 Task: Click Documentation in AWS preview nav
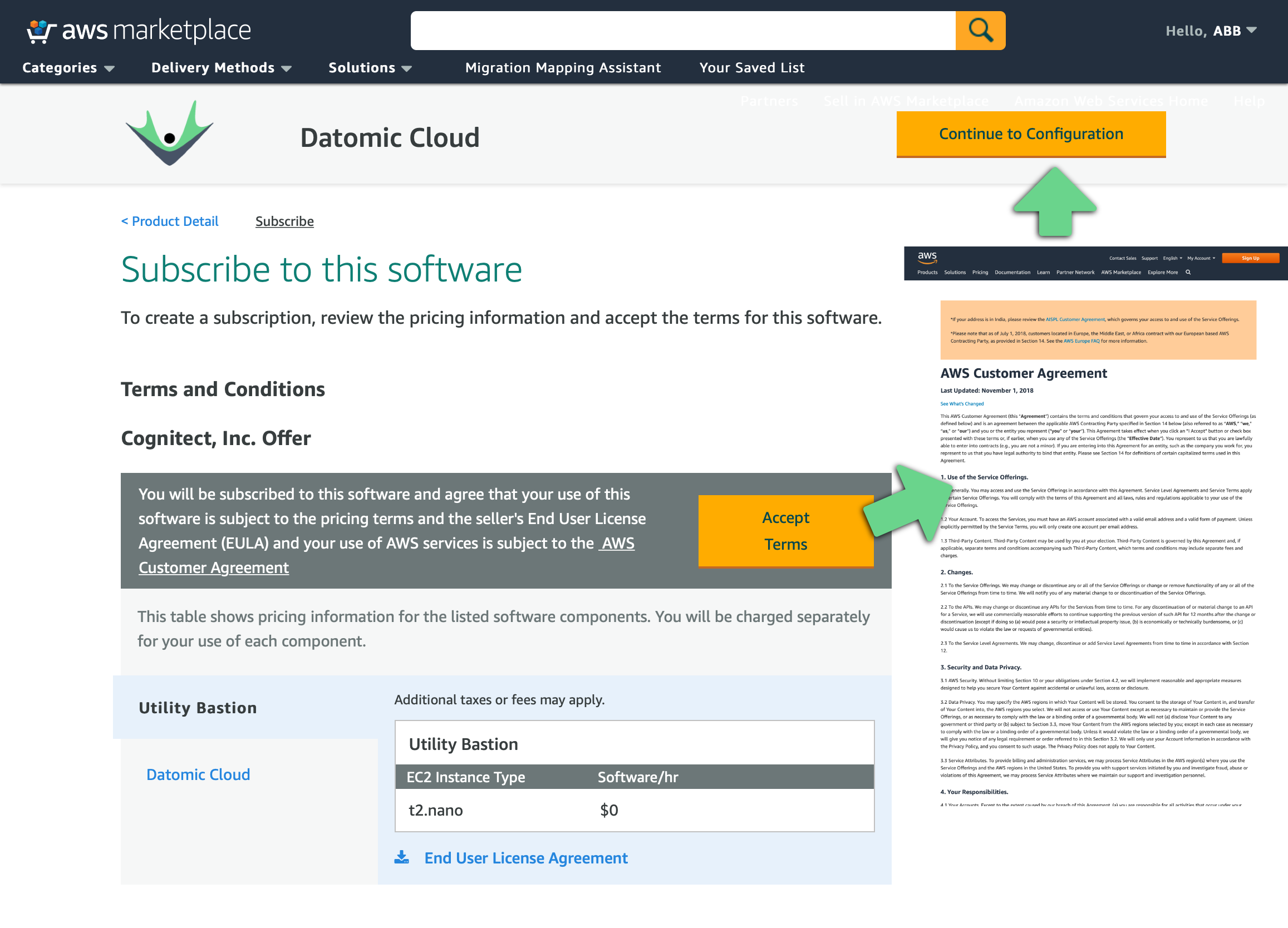(x=1012, y=273)
